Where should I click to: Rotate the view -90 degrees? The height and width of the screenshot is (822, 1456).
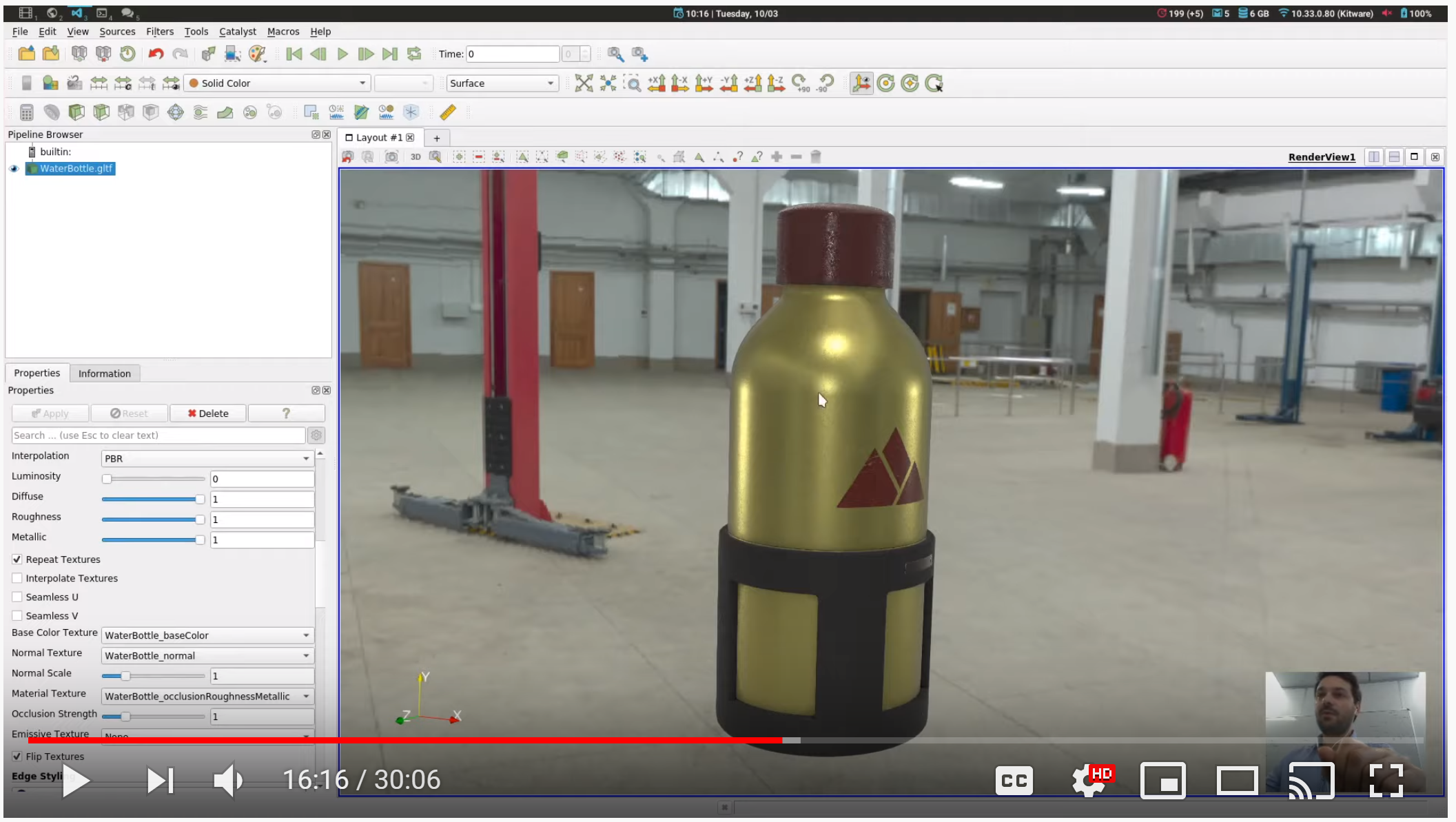pos(825,83)
